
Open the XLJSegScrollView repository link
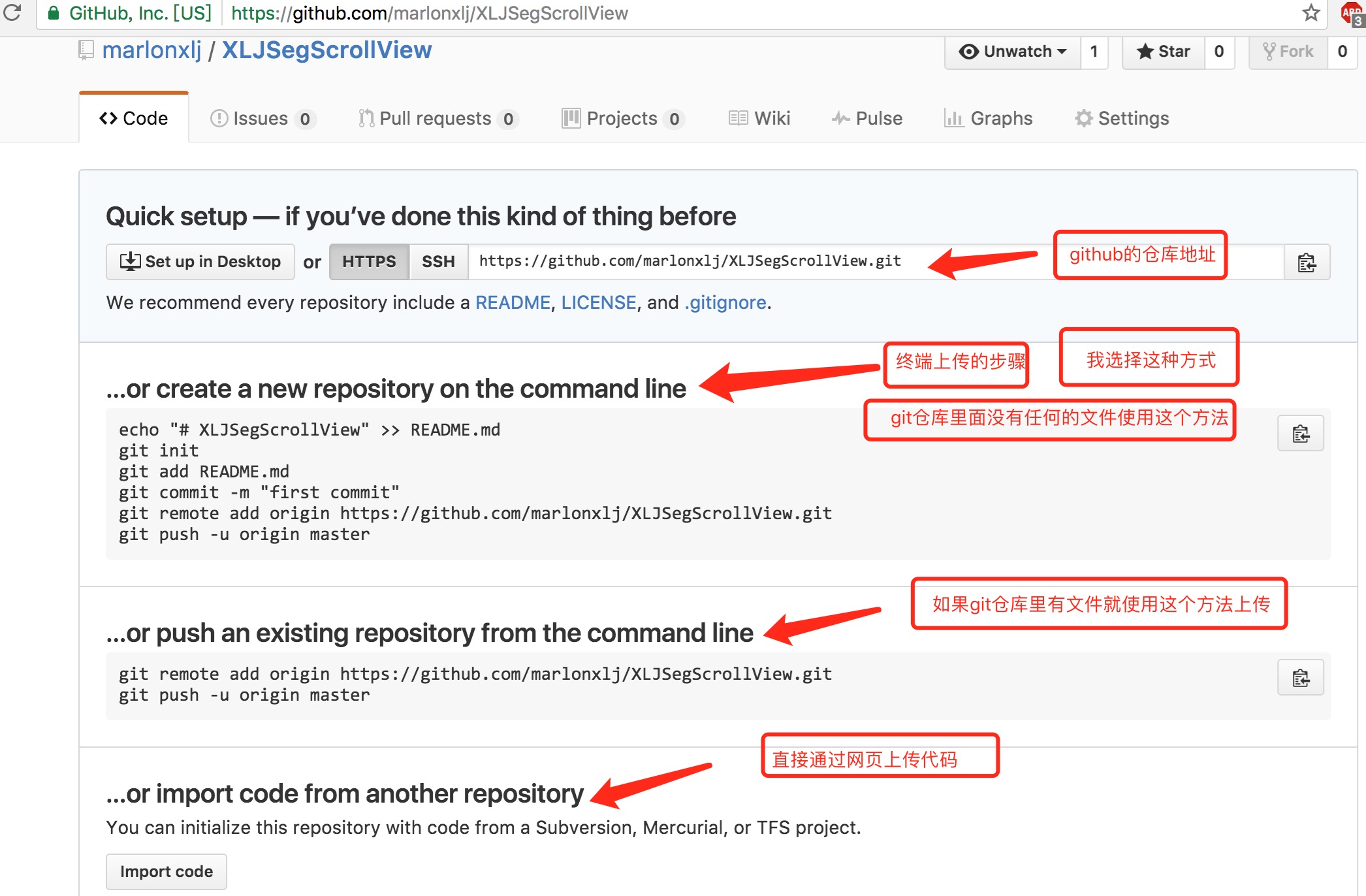coord(326,50)
